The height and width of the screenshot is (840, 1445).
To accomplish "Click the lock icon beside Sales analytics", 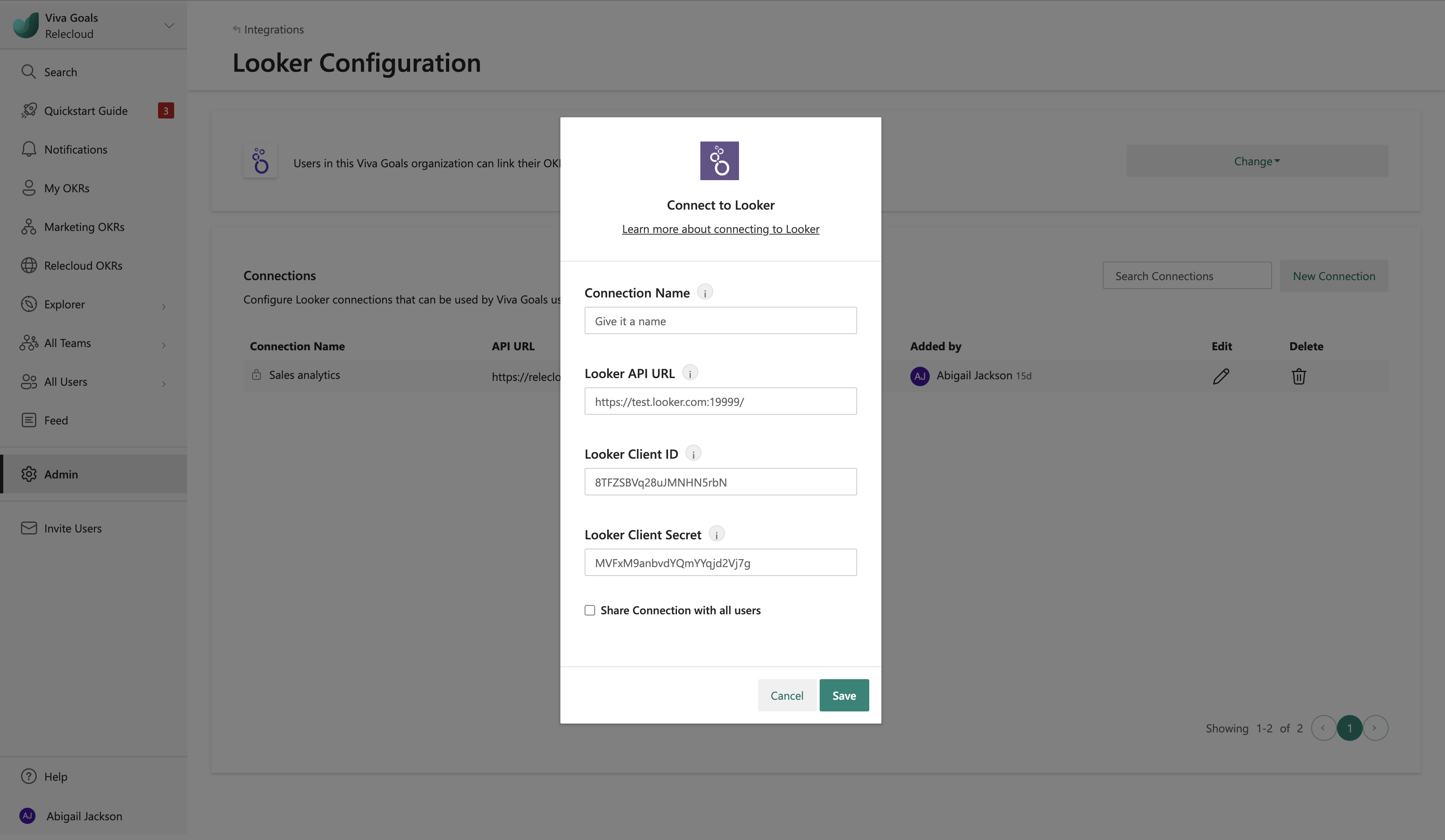I will click(256, 374).
